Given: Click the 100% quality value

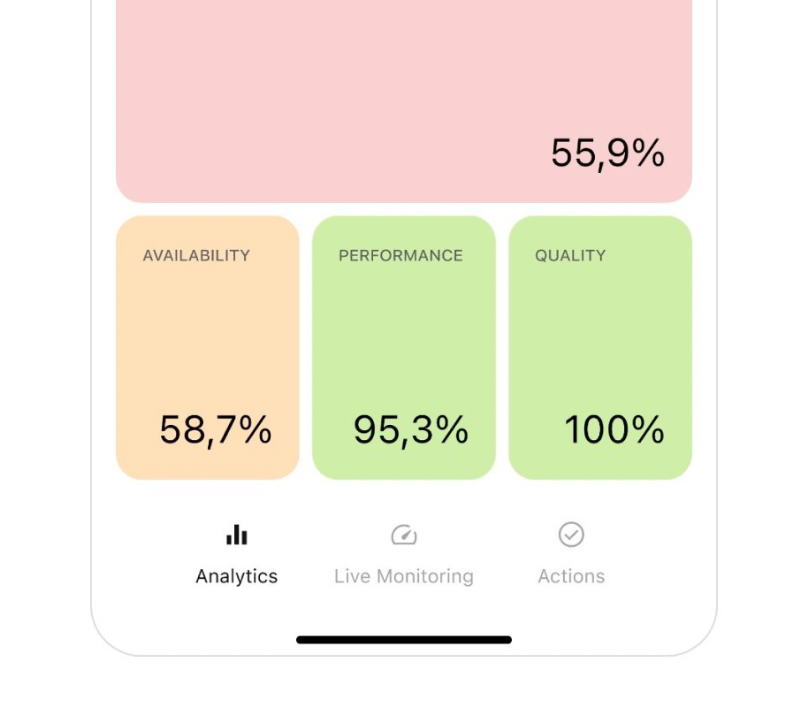Looking at the screenshot, I should coord(614,430).
